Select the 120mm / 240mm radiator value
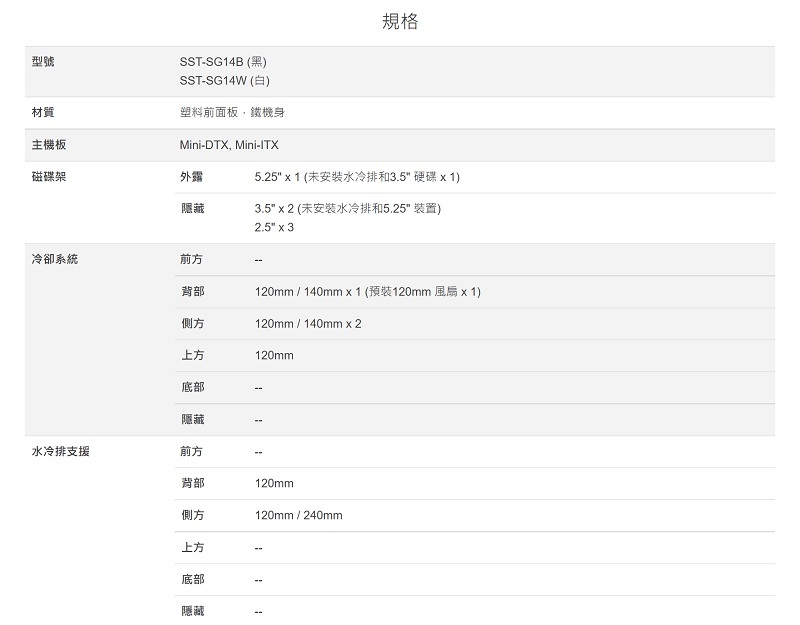Viewport: 800px width, 625px height. (298, 515)
